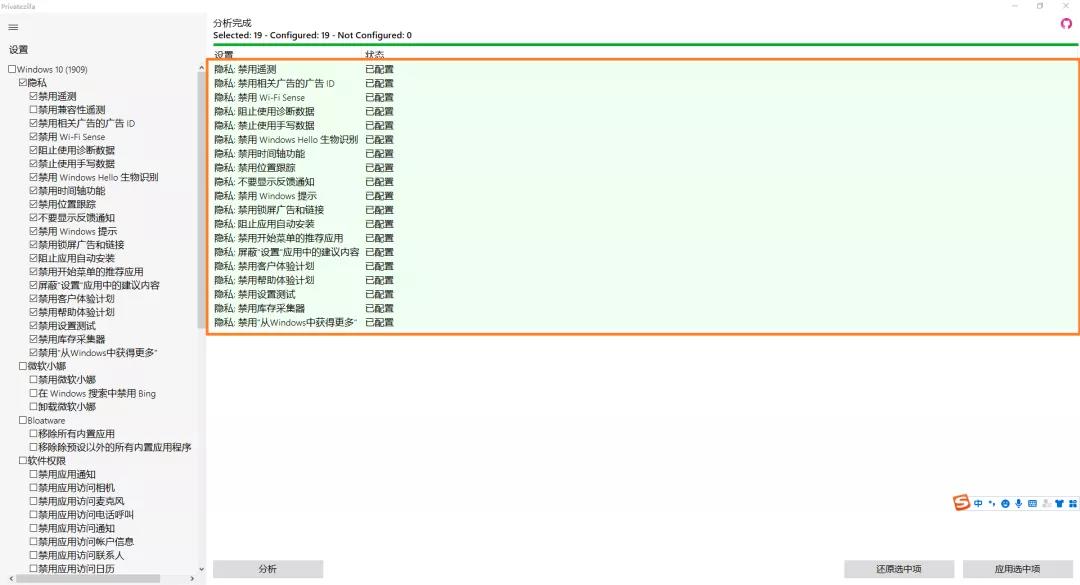
Task: Toggle 禁止使用手写数据 checkbox in the tree
Action: click(x=33, y=163)
